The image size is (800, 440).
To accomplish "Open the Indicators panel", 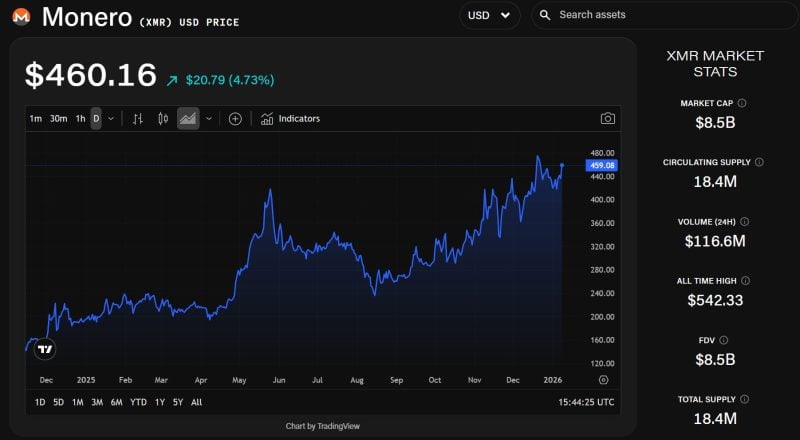I will click(290, 119).
